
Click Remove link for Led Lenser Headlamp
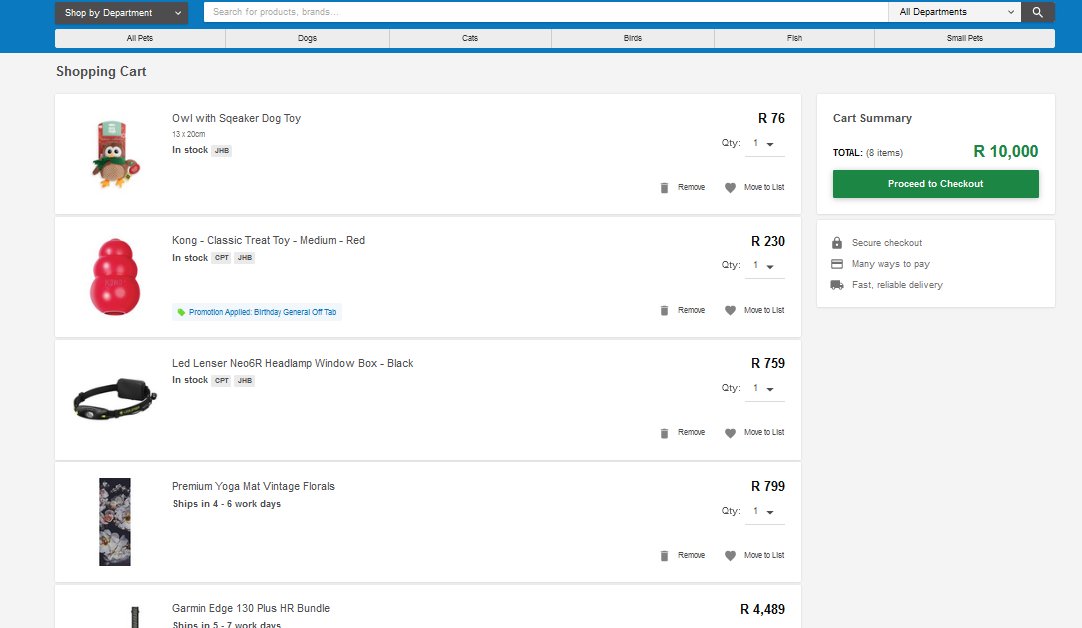[691, 432]
